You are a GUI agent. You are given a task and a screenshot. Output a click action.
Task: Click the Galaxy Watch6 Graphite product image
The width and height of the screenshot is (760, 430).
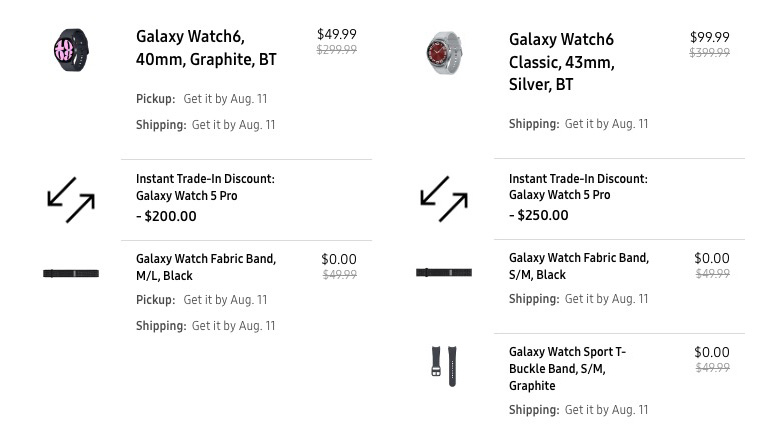[x=71, y=50]
